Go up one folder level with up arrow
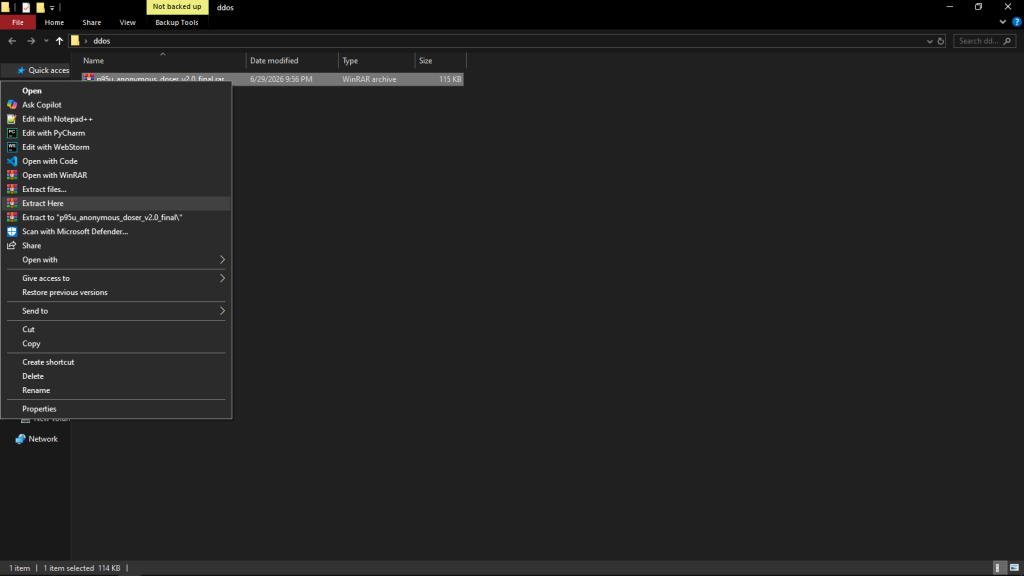The width and height of the screenshot is (1024, 576). pyautogui.click(x=59, y=40)
